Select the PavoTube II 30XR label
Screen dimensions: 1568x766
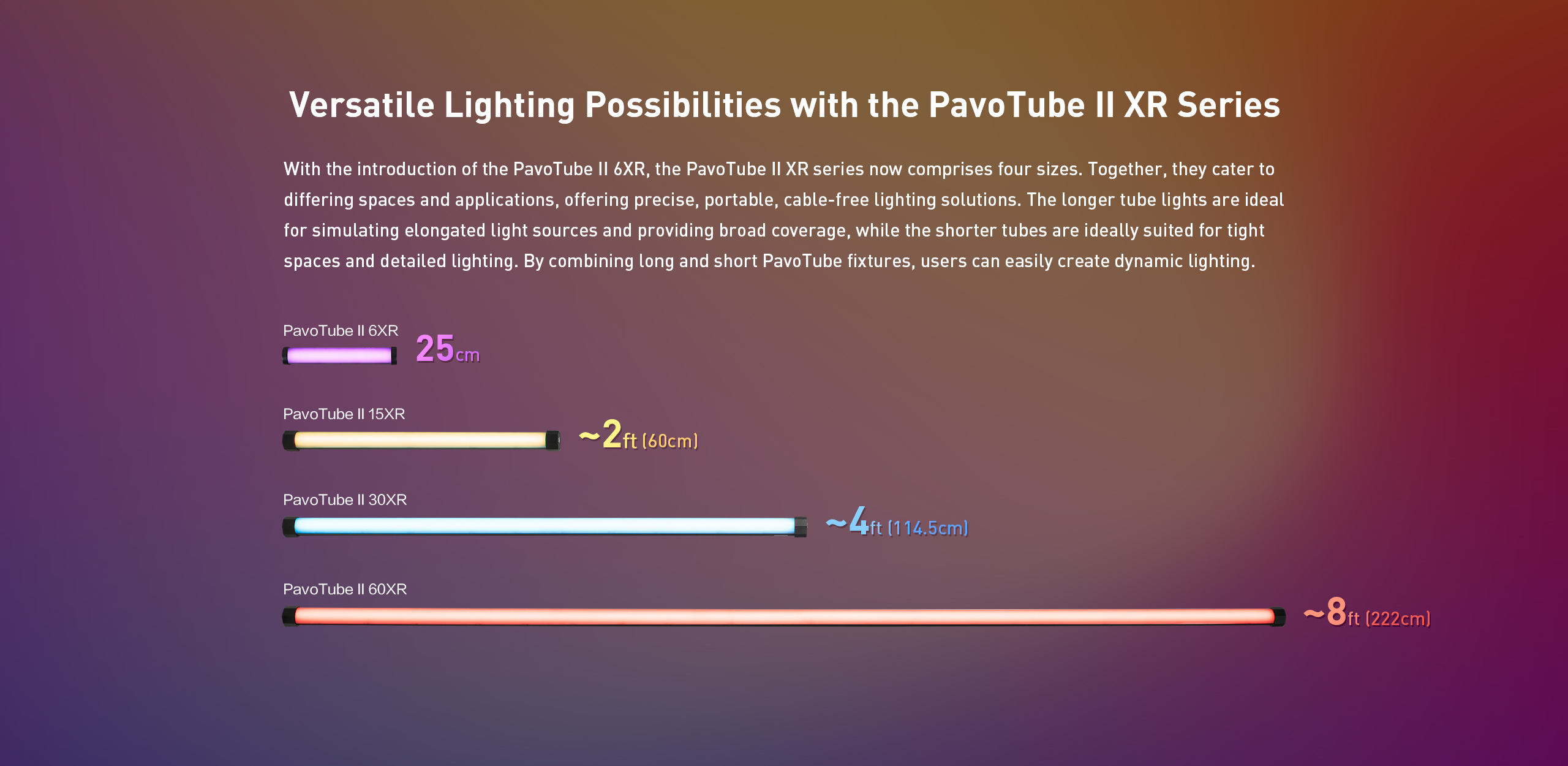pyautogui.click(x=345, y=500)
